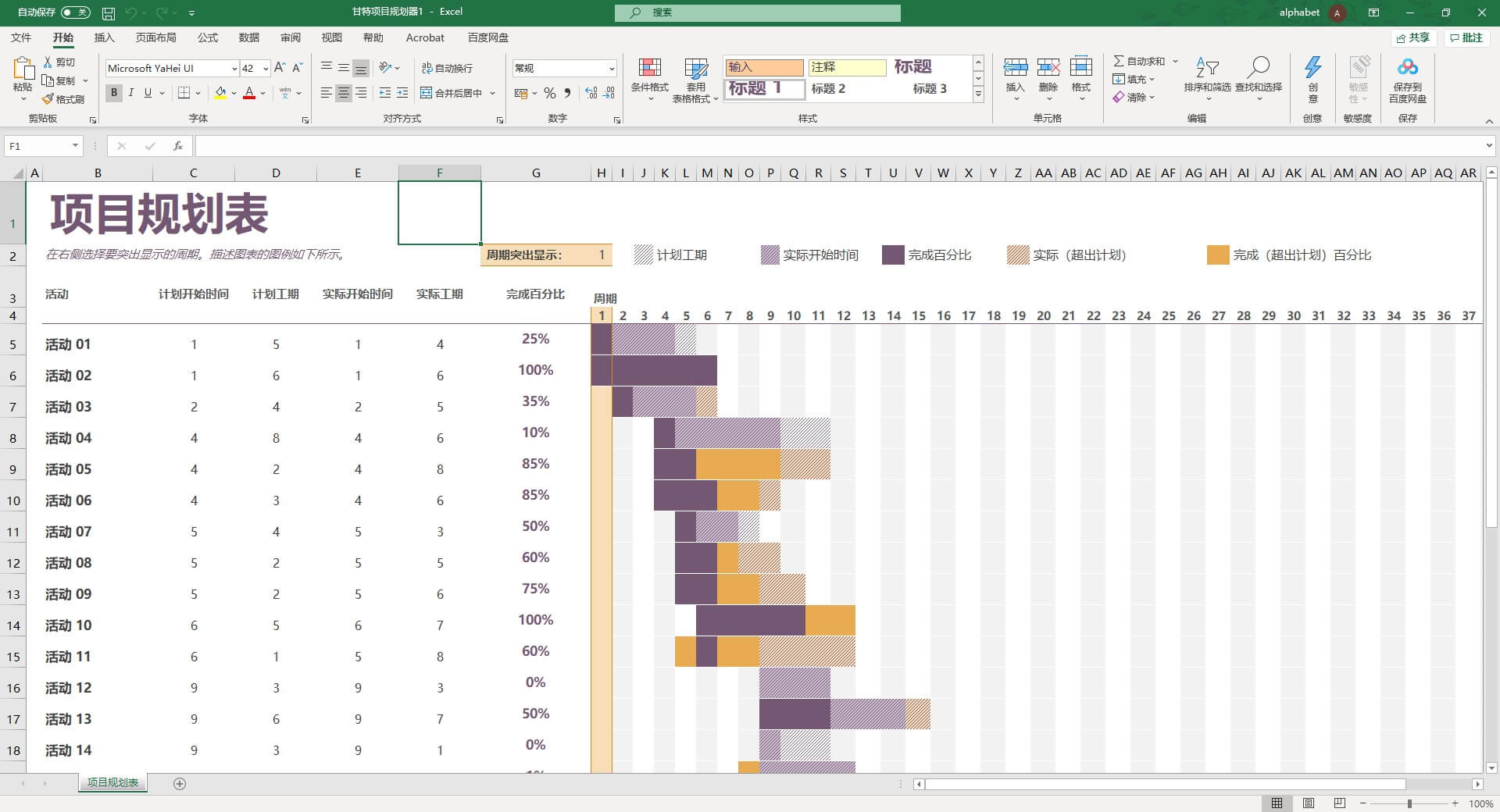
Task: Click the 查找和选择 (Find & Select) icon
Action: (x=1259, y=78)
